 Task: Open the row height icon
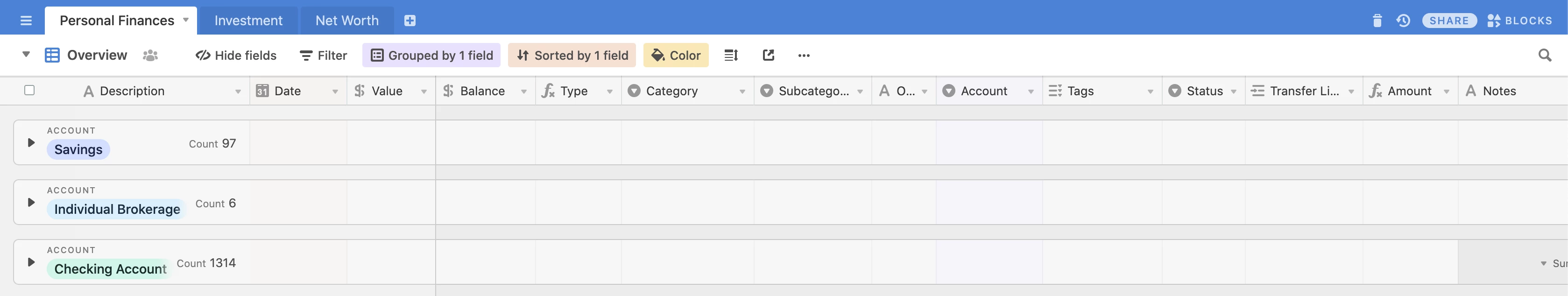coord(731,56)
